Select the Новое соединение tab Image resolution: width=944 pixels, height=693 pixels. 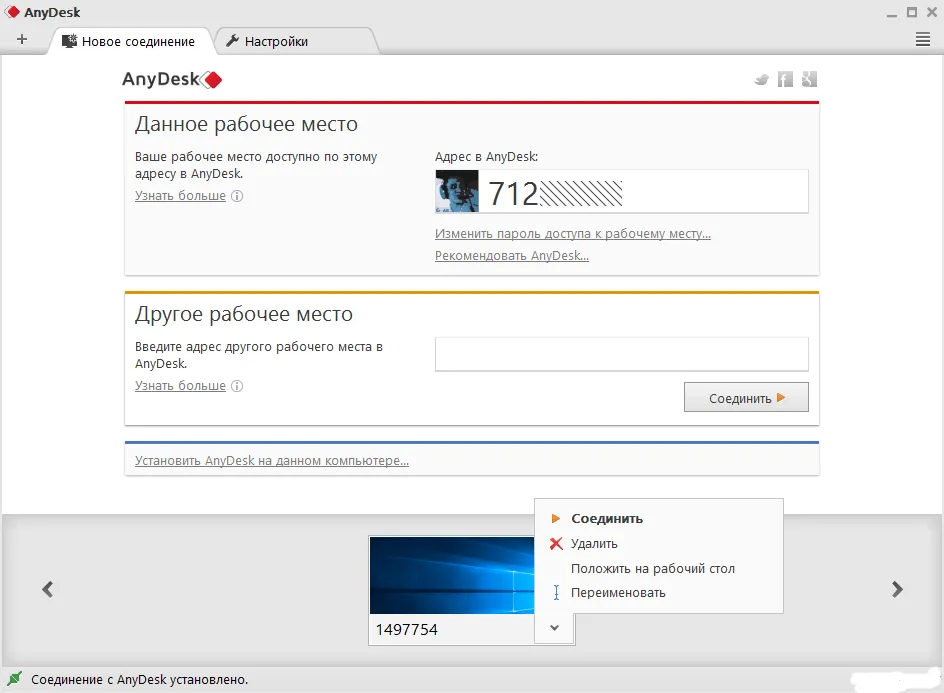click(137, 41)
